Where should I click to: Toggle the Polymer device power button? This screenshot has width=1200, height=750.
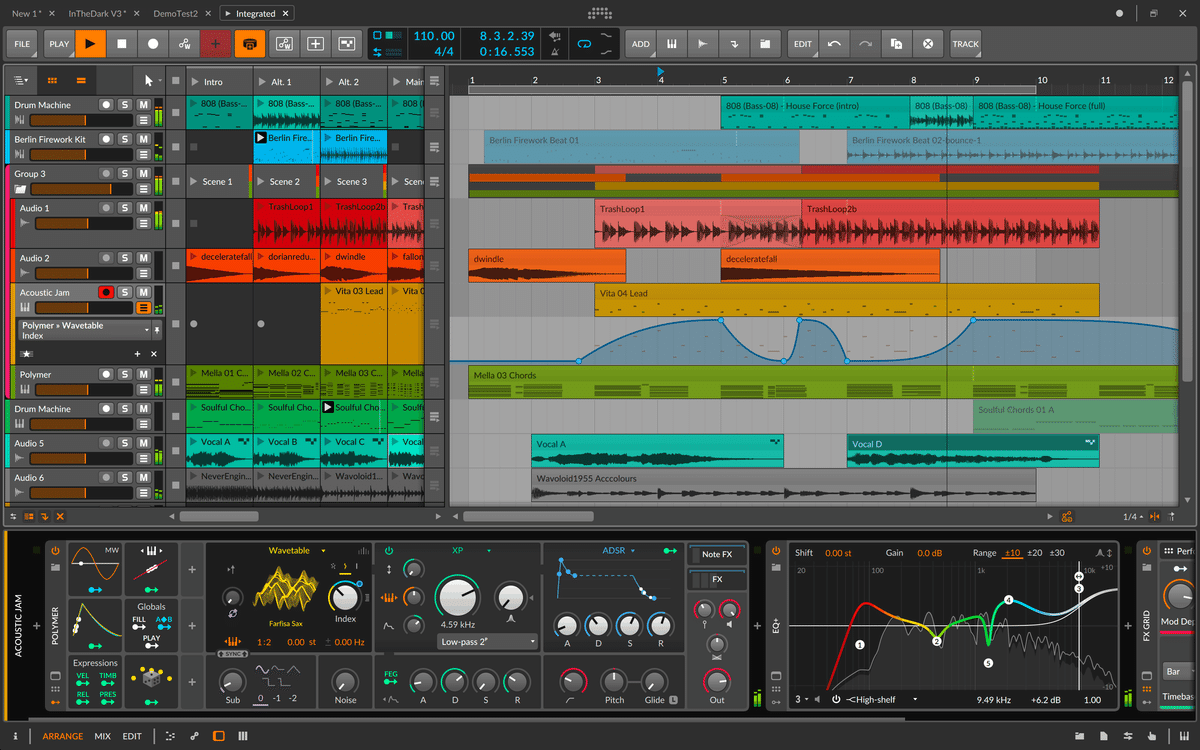55,551
